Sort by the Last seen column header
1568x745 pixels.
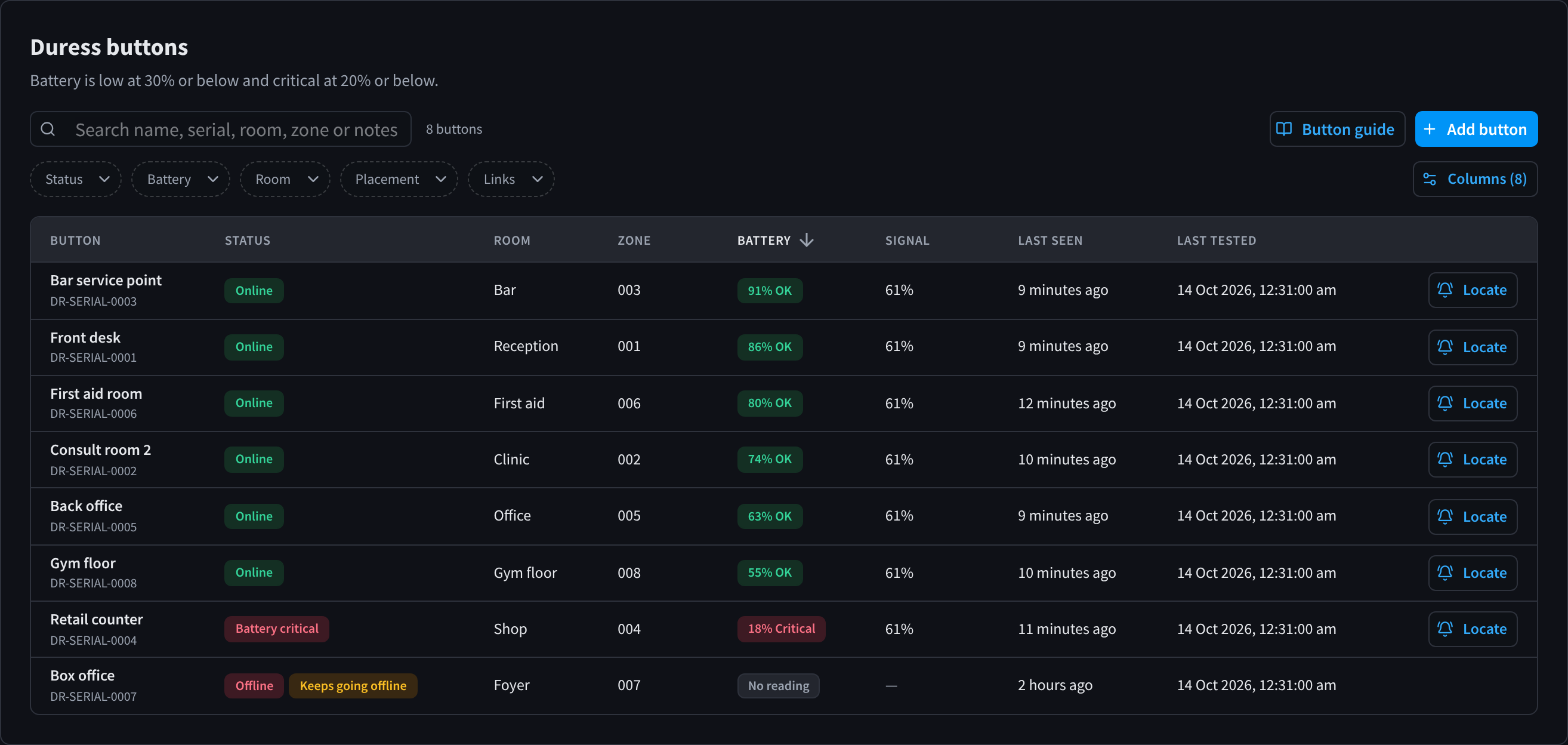coord(1051,241)
